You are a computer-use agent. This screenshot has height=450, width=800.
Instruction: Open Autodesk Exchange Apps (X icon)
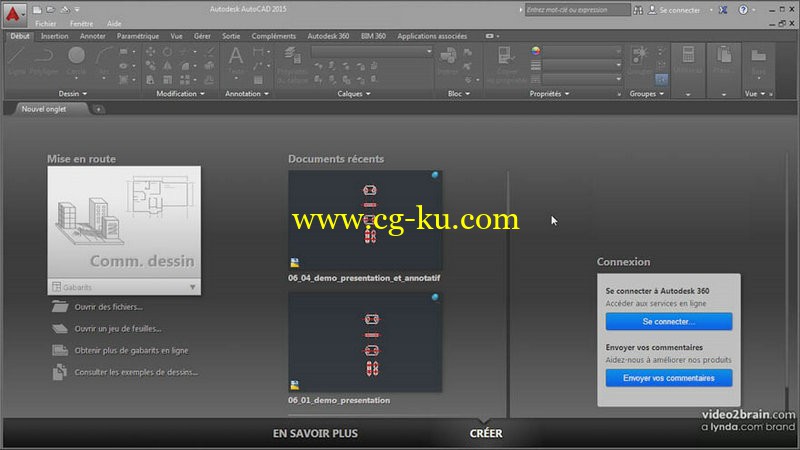tap(723, 10)
